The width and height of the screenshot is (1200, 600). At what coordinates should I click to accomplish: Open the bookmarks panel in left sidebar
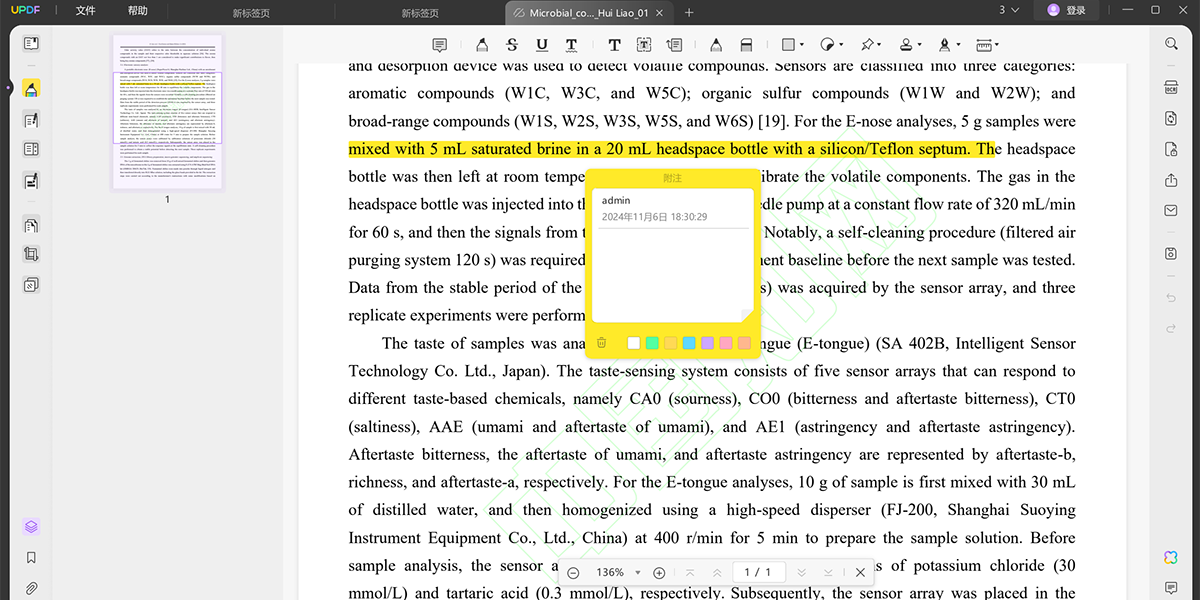[x=31, y=558]
